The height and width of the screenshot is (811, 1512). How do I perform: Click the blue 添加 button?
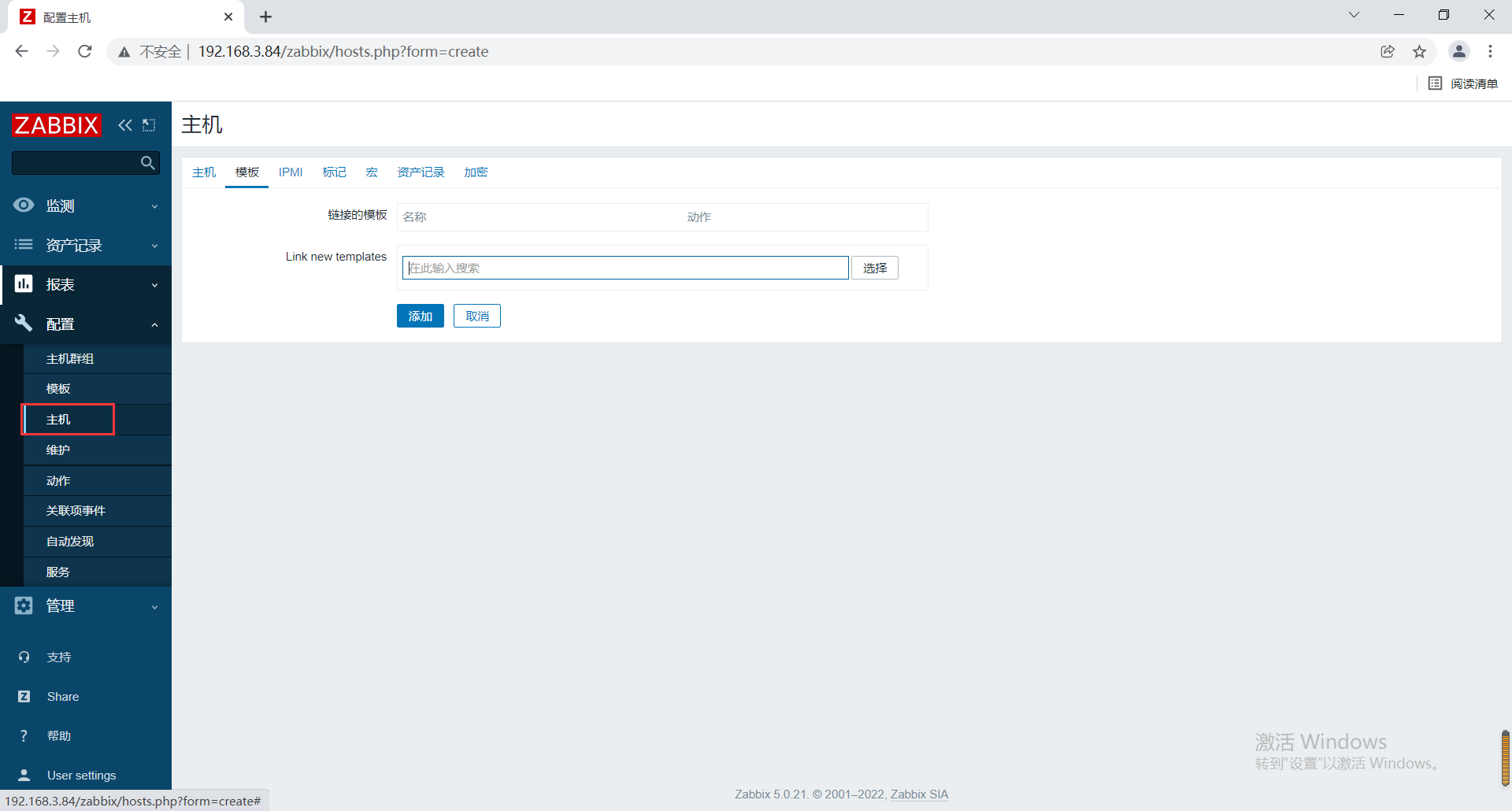(x=421, y=316)
